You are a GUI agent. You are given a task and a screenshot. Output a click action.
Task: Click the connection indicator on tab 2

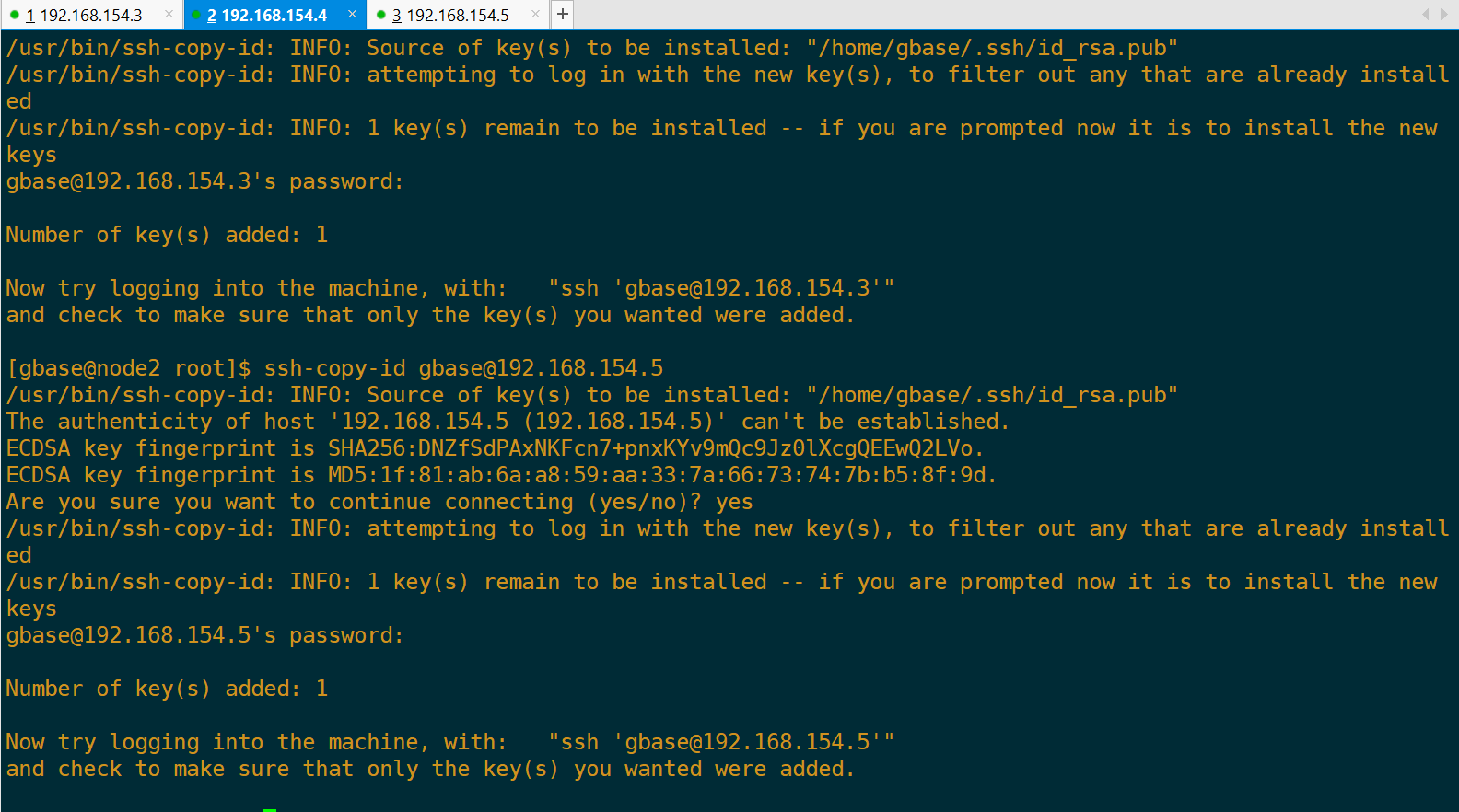point(196,15)
